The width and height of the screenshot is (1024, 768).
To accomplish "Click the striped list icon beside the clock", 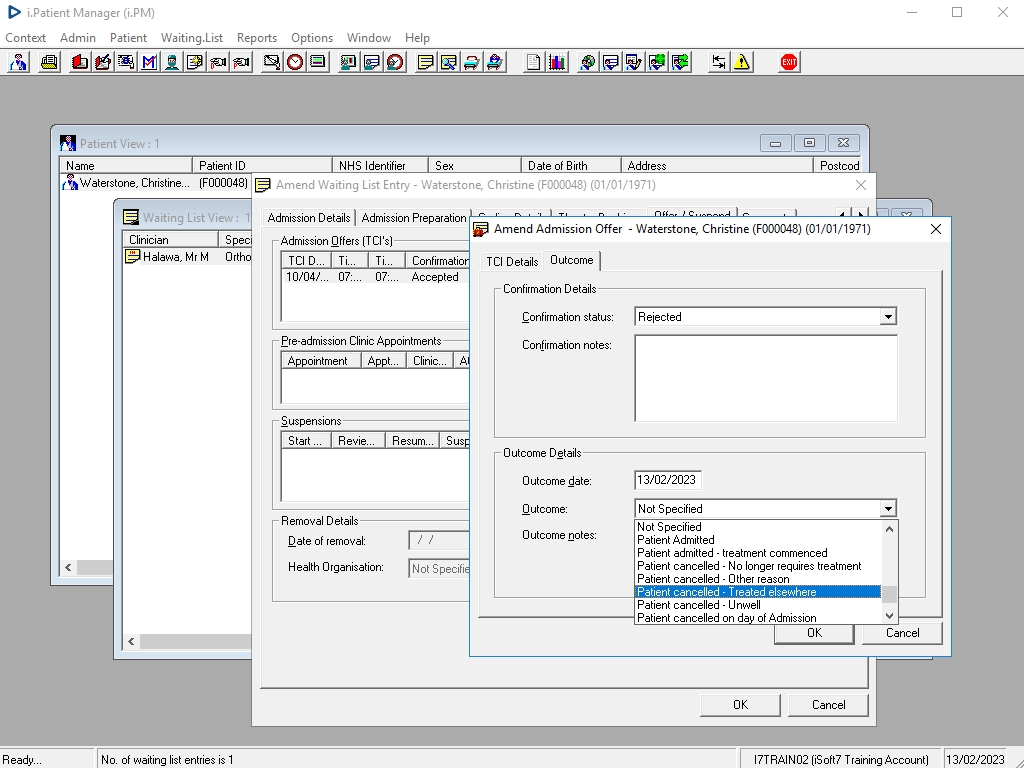I will pyautogui.click(x=318, y=63).
